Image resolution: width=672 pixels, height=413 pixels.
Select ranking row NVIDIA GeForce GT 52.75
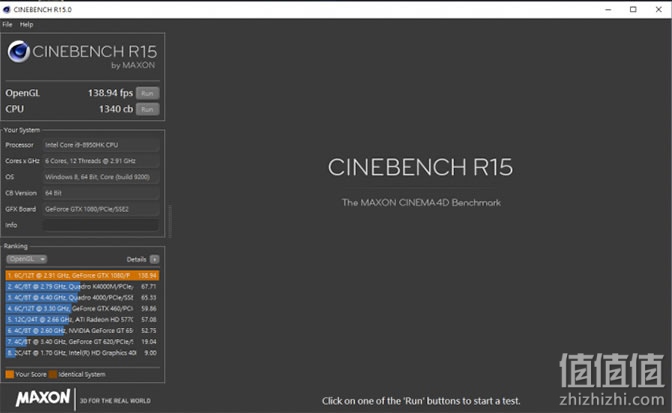point(82,331)
